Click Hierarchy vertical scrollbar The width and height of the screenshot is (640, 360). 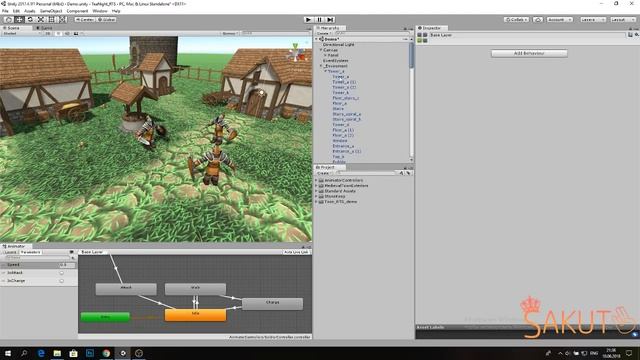411,55
